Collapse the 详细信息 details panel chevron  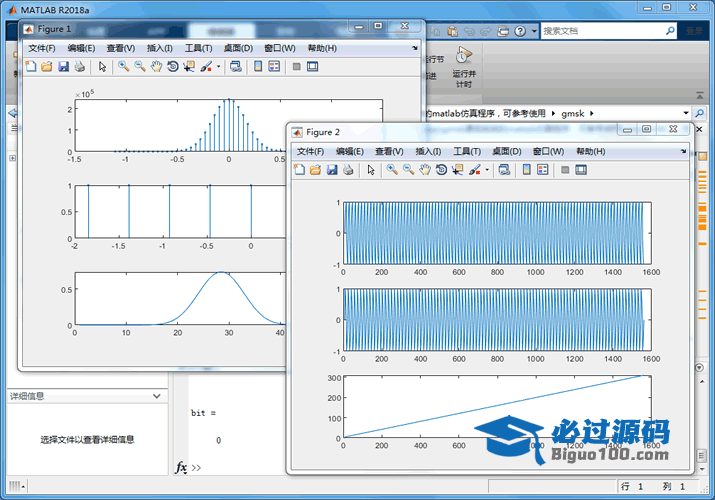(156, 396)
